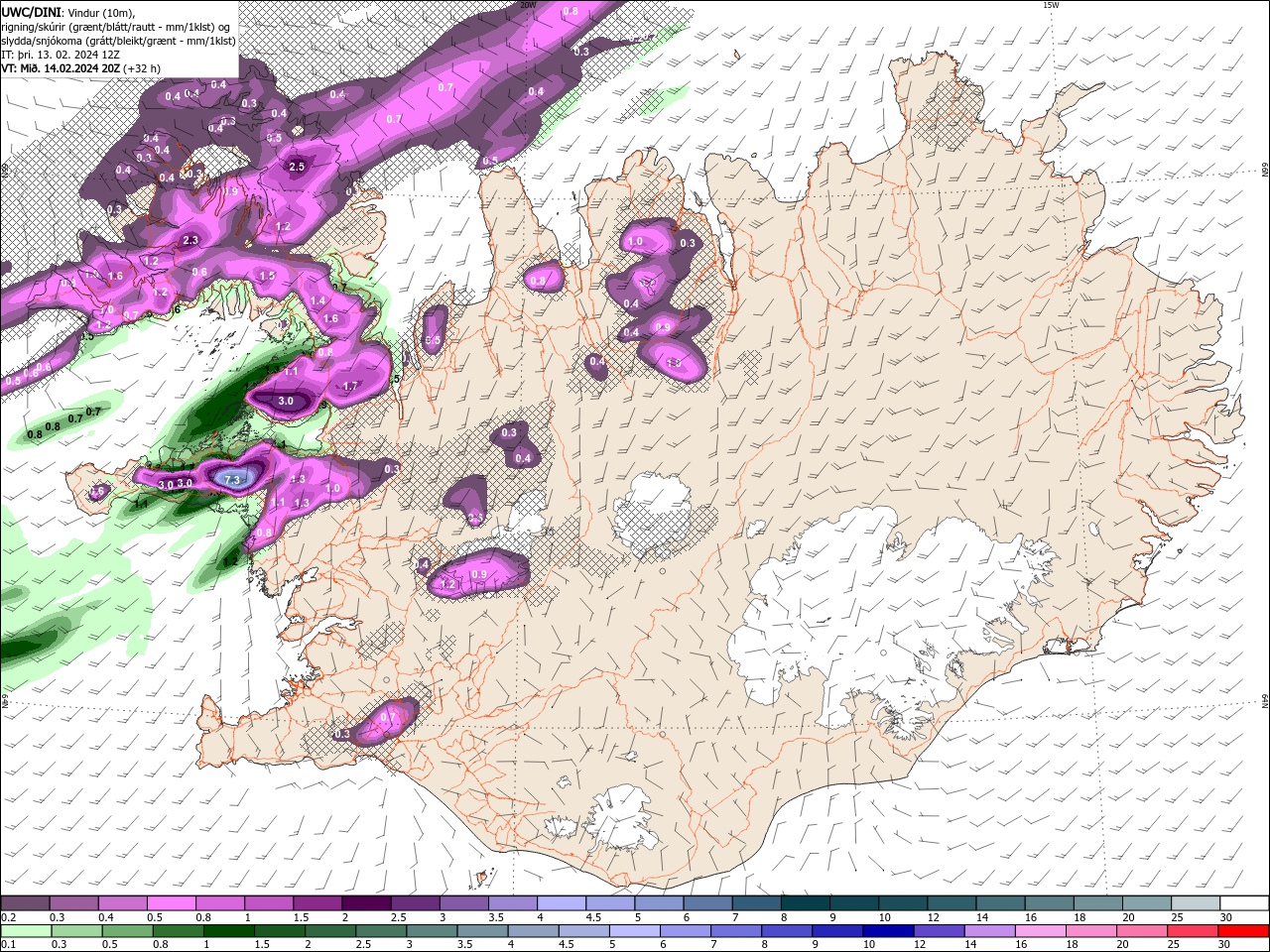Click the '2.3' snowfall value label on map
This screenshot has width=1270, height=952.
point(191,240)
